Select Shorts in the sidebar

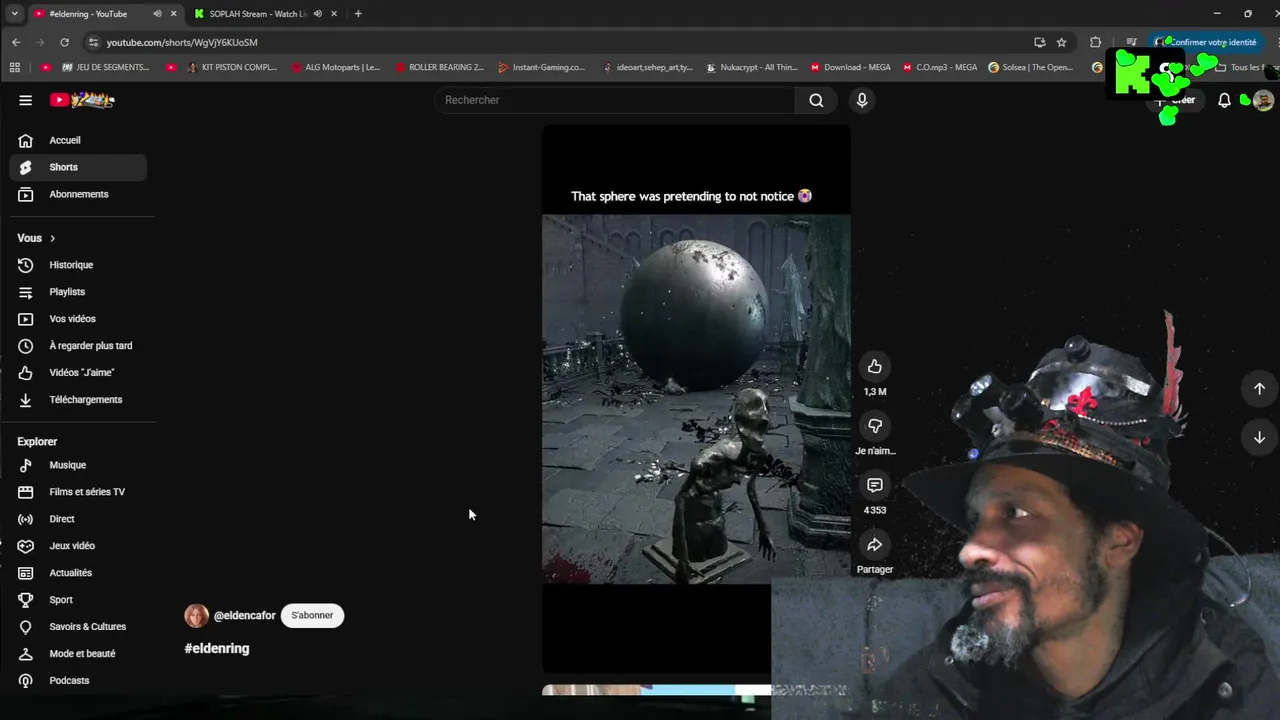[x=78, y=167]
